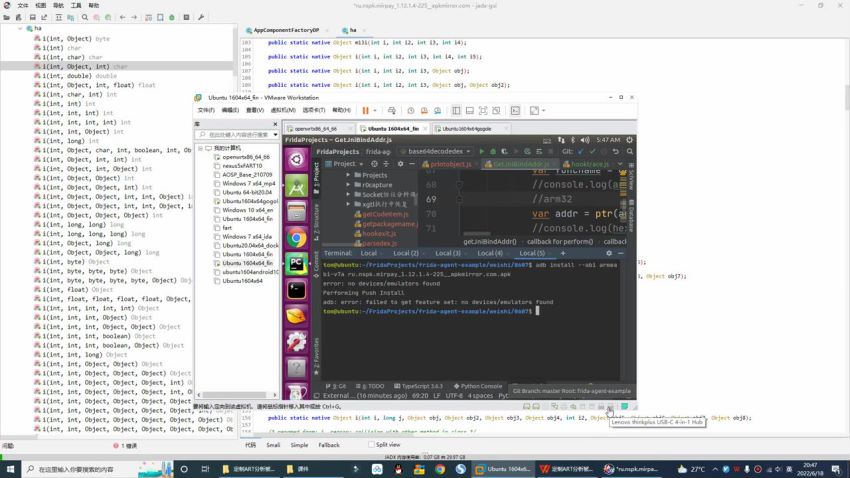Launch PyCharm from the Ubuntu dock
Viewport: 850px width, 478px height.
(297, 264)
